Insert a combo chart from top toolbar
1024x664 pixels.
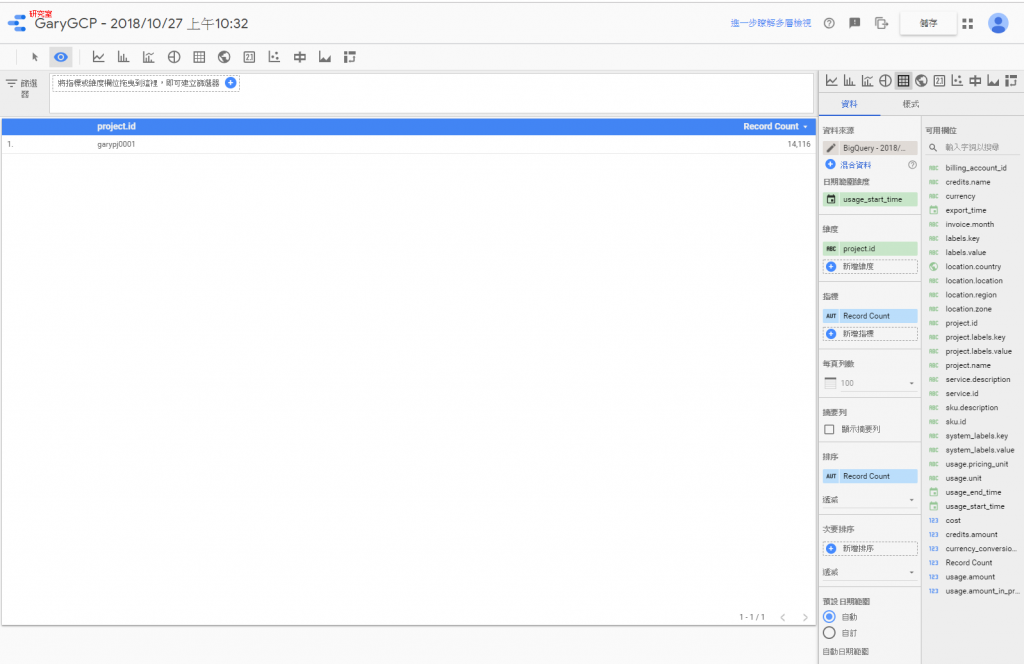149,57
